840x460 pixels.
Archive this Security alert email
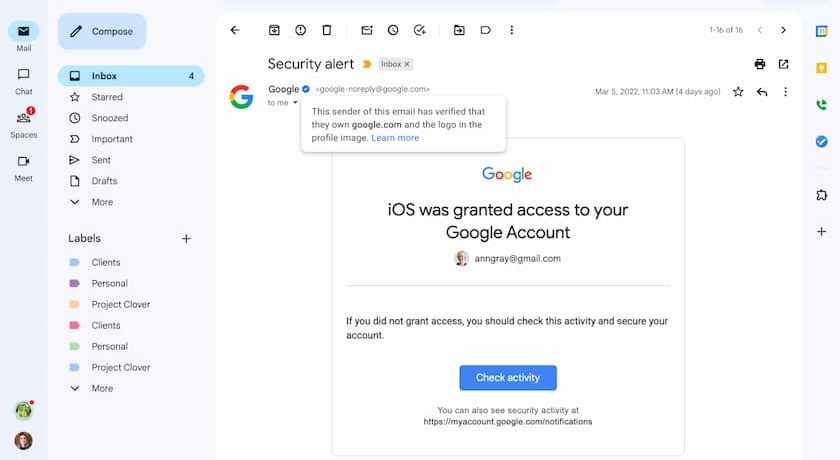[x=274, y=30]
